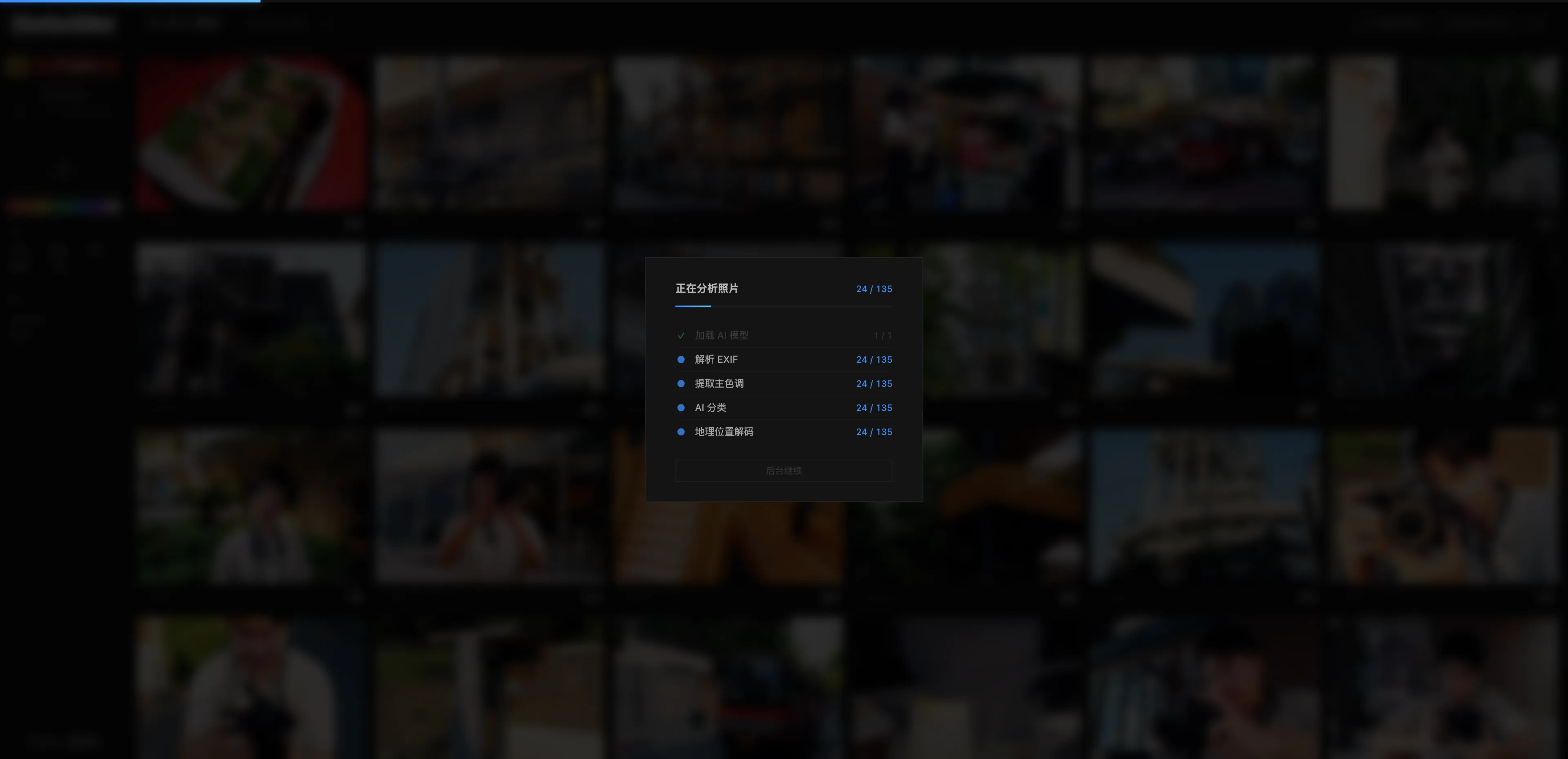Viewport: 1568px width, 759px height.
Task: Select the 提取主色调 step label
Action: 719,384
